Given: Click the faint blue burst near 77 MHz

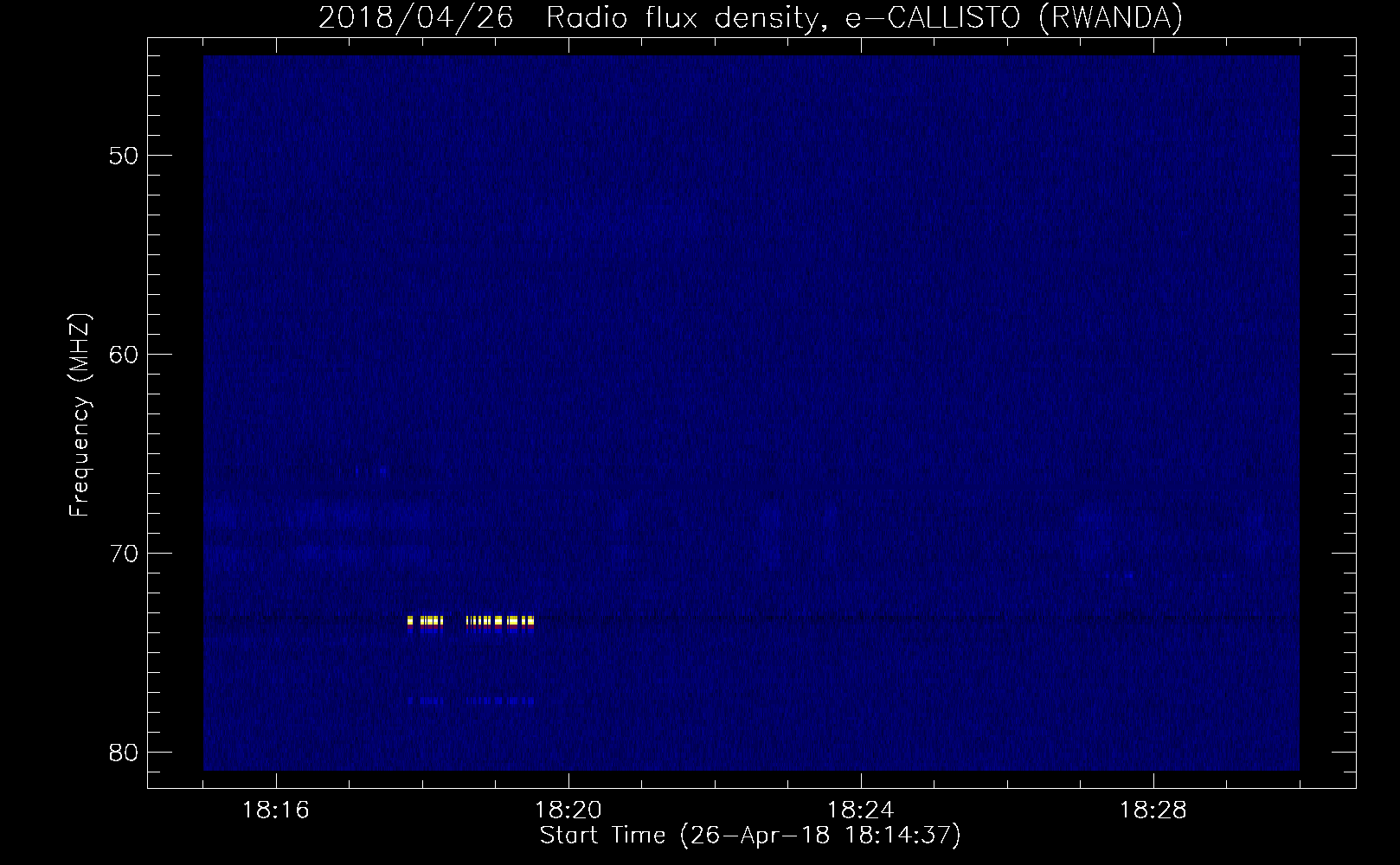Looking at the screenshot, I should pos(472,701).
